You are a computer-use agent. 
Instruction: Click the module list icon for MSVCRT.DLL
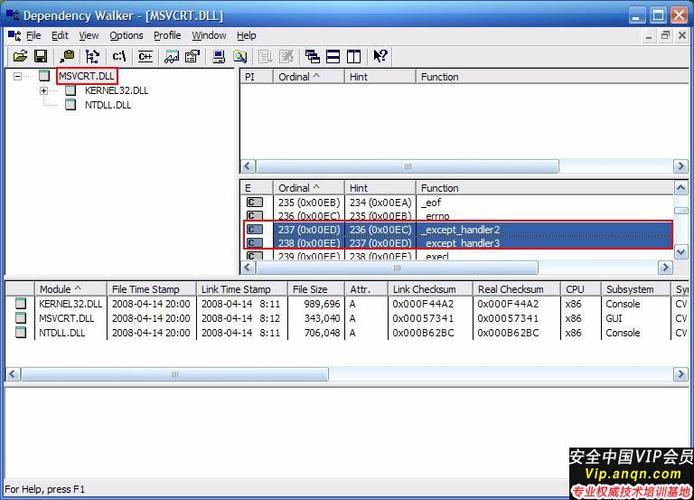point(20,318)
